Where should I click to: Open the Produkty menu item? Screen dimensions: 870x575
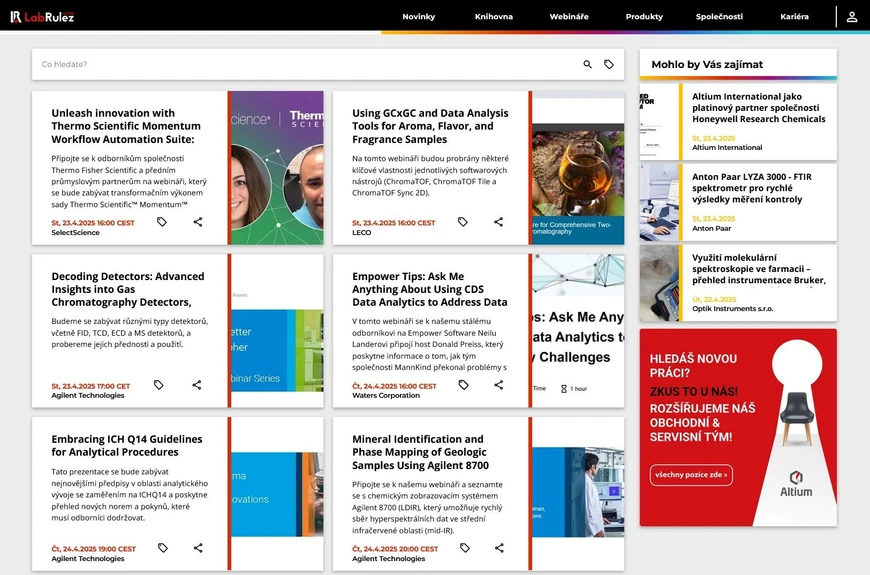click(644, 17)
